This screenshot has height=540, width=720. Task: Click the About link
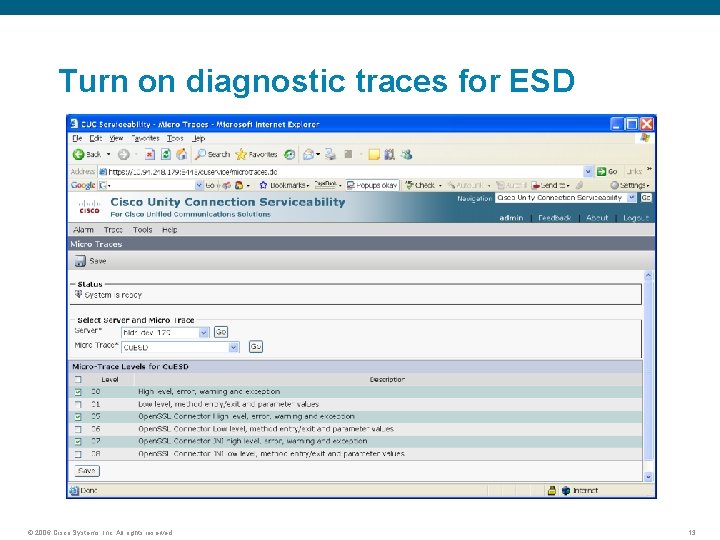point(597,218)
